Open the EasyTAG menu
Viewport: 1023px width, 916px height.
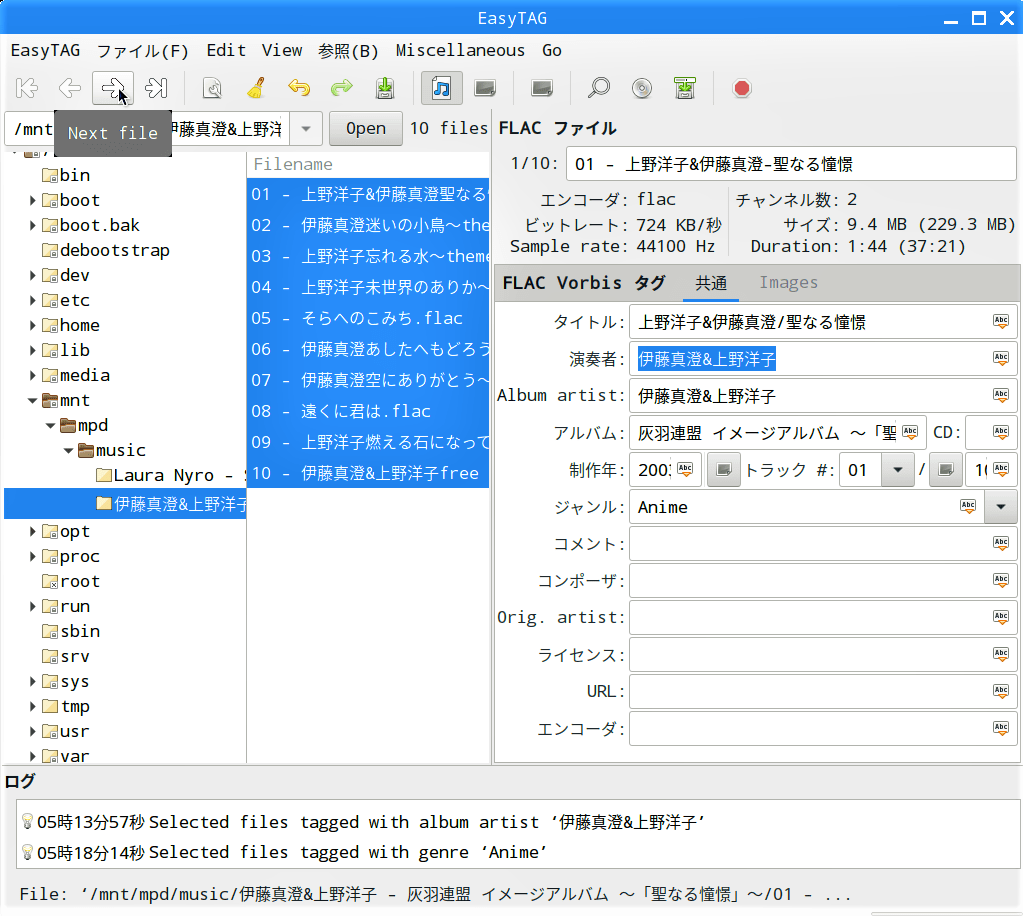pyautogui.click(x=45, y=50)
